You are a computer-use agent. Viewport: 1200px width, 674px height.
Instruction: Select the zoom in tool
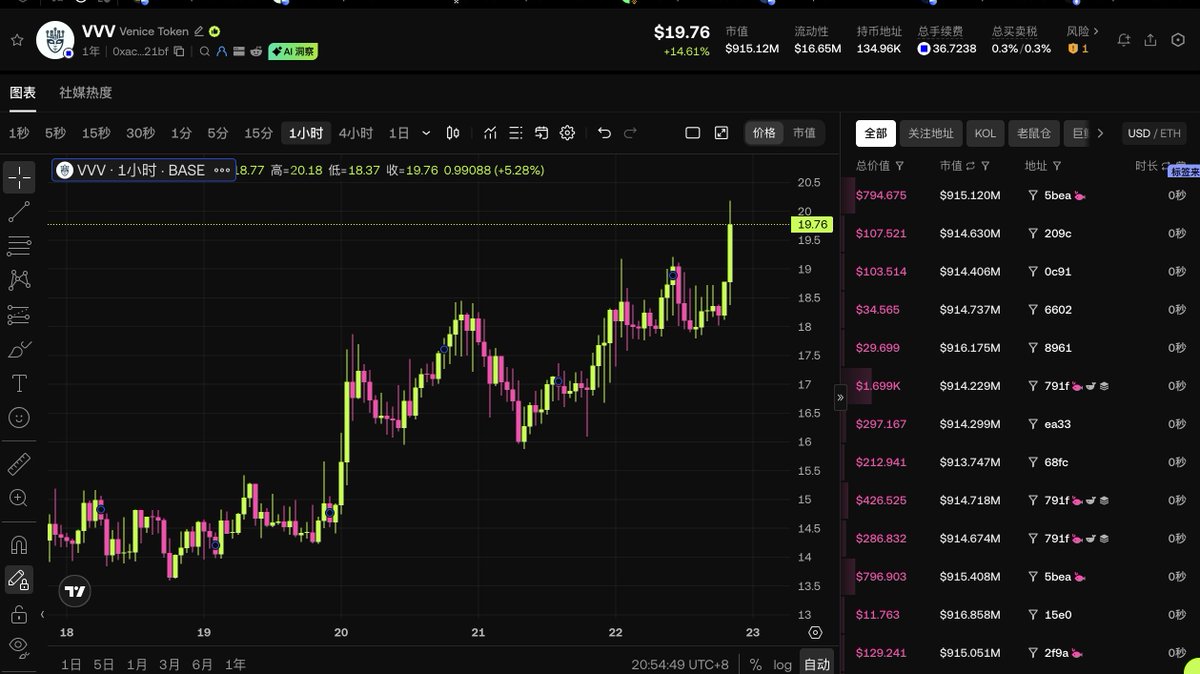[x=19, y=498]
